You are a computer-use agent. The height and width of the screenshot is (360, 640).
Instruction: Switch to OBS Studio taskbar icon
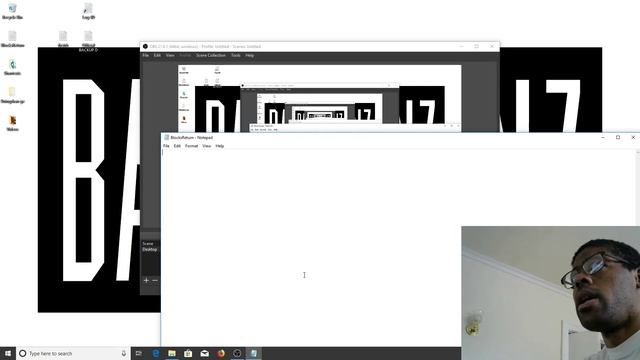pyautogui.click(x=237, y=353)
